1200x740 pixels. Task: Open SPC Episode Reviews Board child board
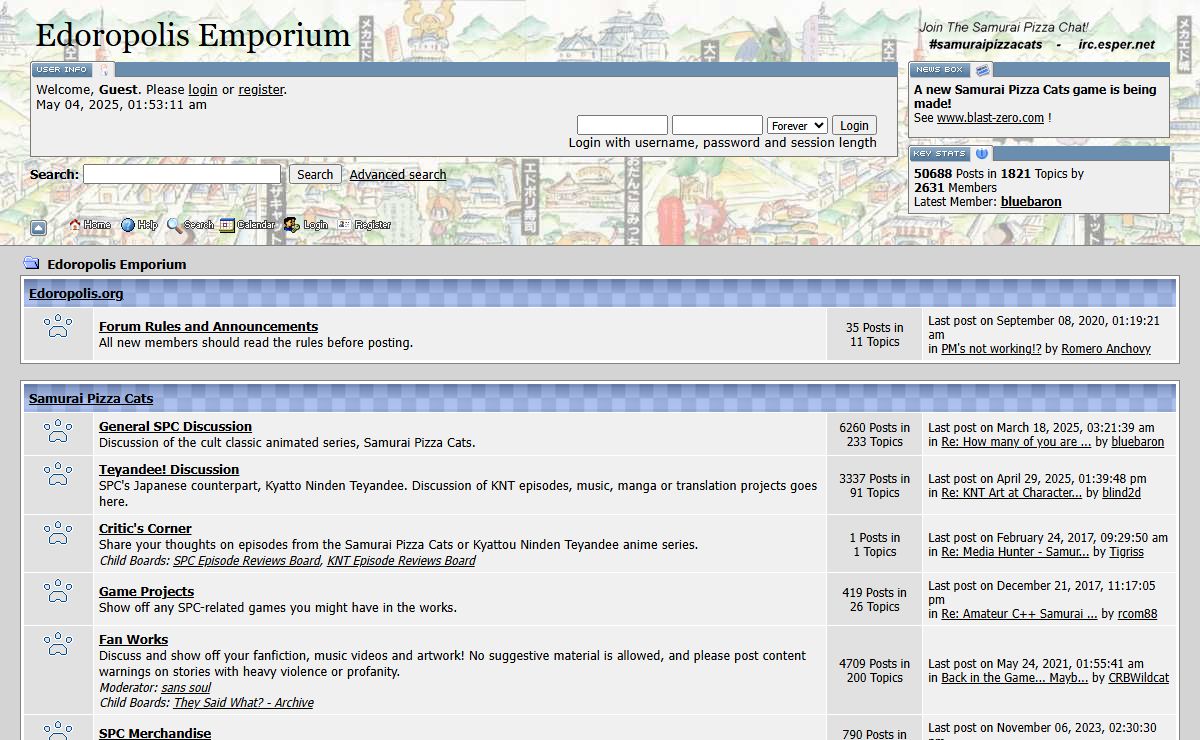click(x=246, y=561)
